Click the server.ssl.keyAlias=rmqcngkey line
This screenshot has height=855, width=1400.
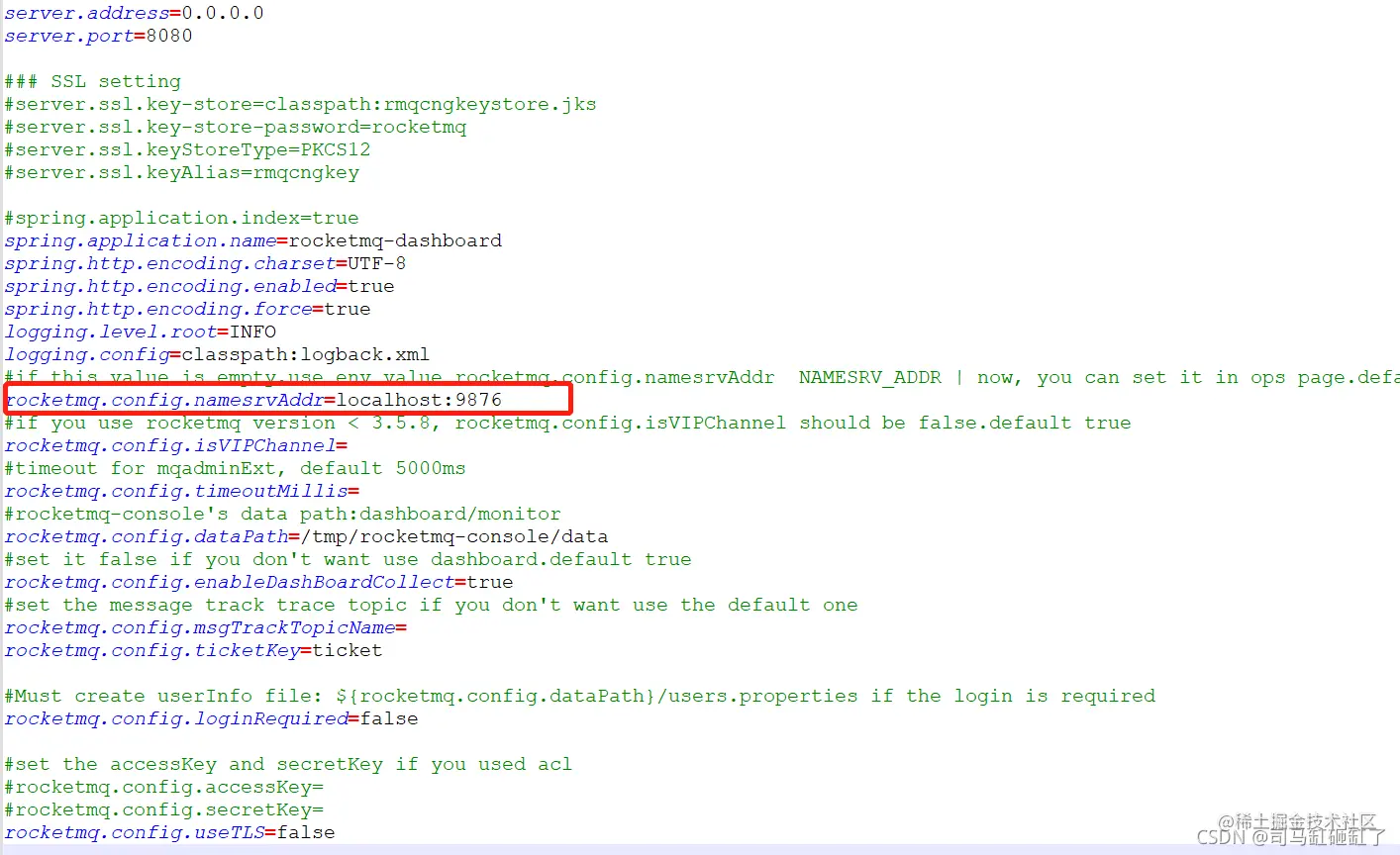(x=181, y=172)
